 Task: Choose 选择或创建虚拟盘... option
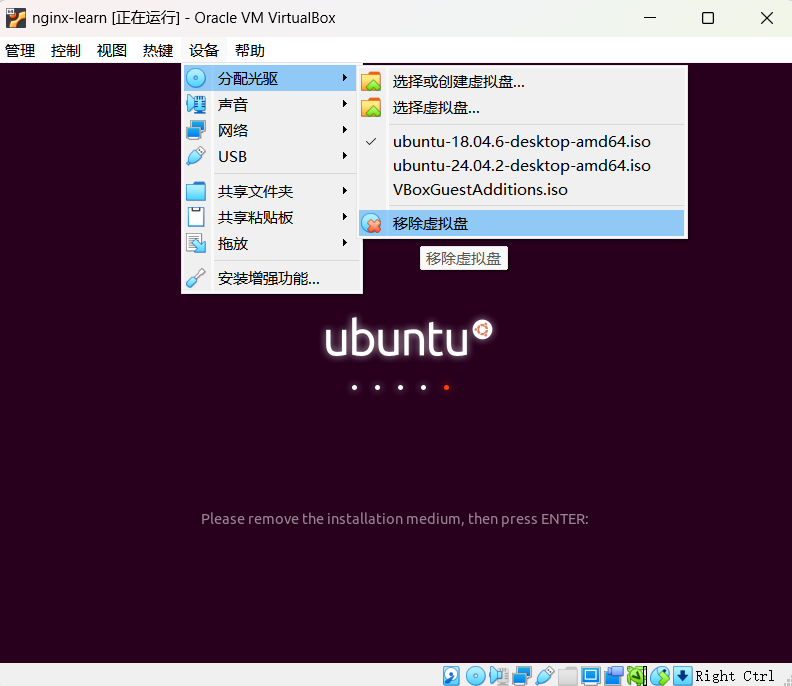coord(522,81)
